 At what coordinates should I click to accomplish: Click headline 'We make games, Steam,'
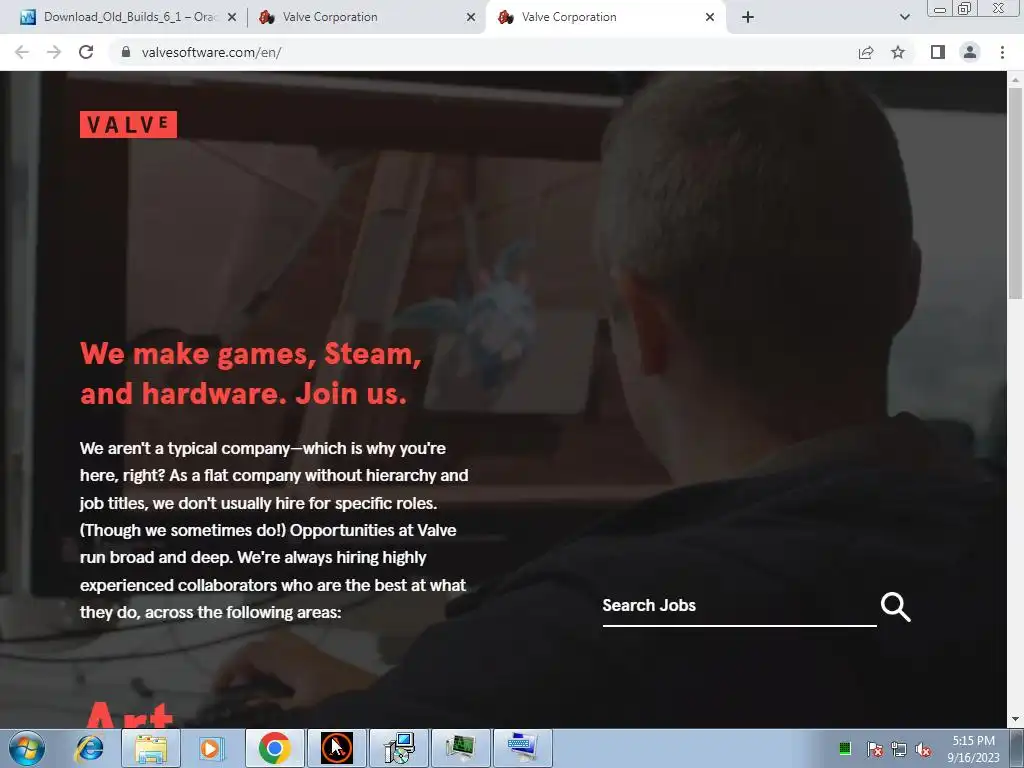[251, 354]
